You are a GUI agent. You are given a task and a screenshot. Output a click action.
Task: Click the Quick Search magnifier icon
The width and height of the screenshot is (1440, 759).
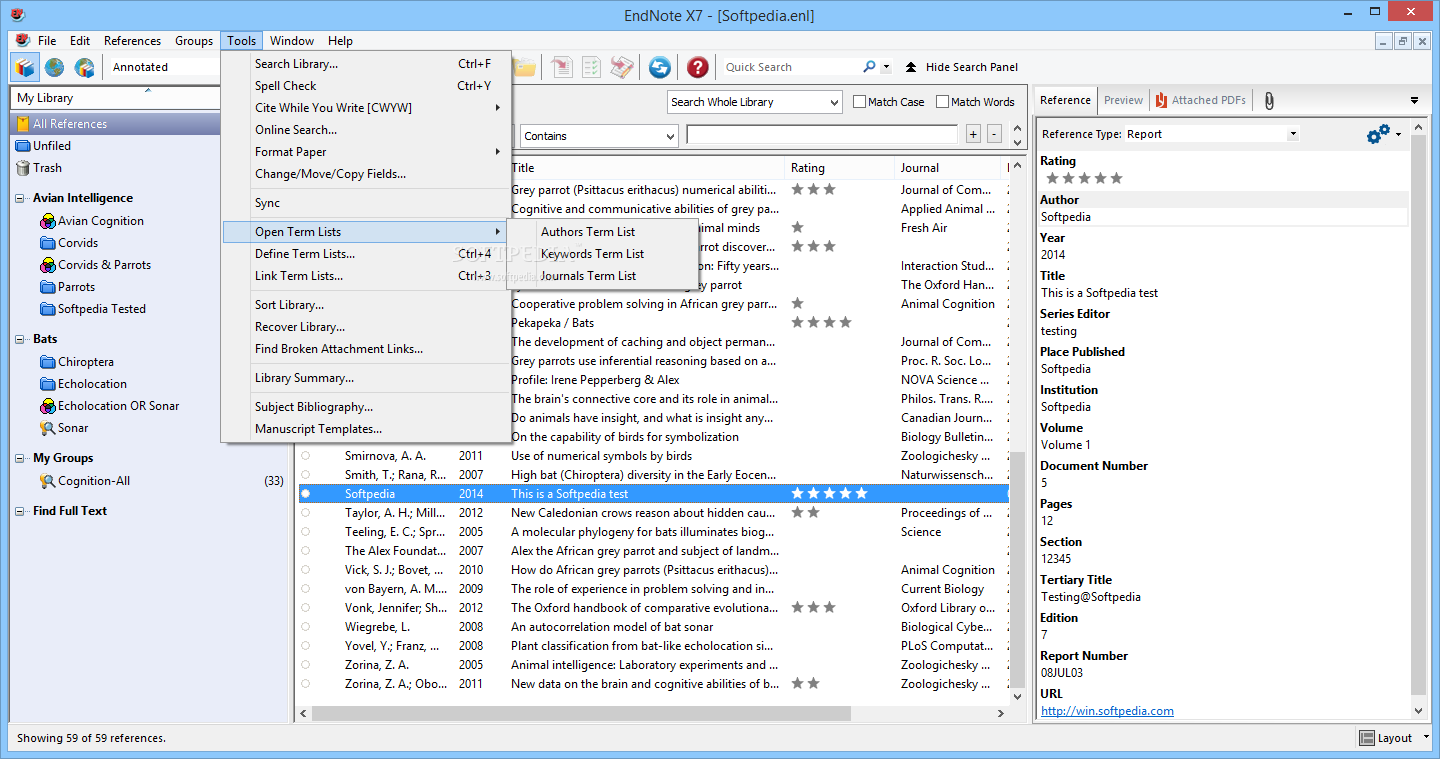pyautogui.click(x=869, y=67)
